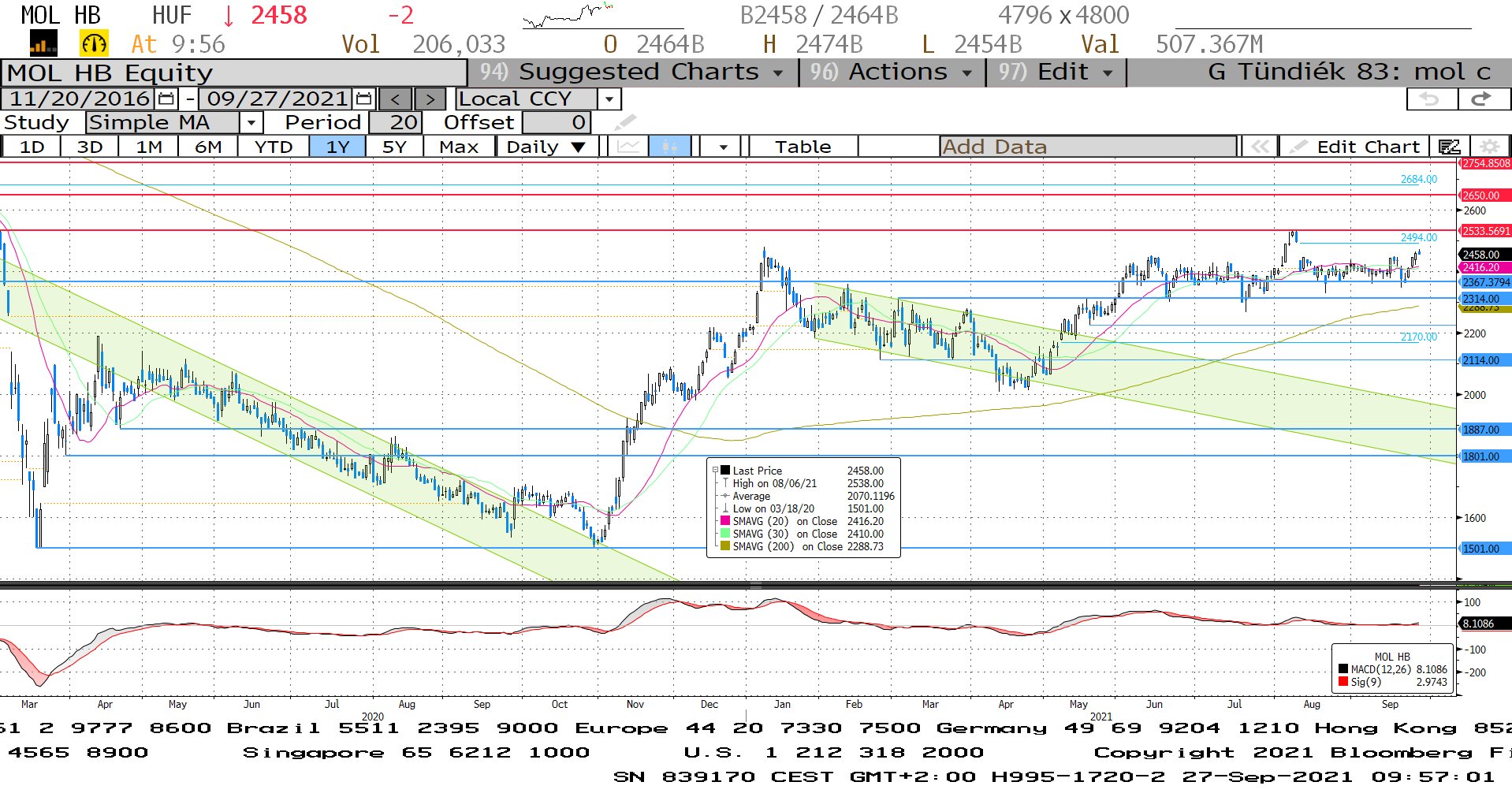This screenshot has height=808, width=1512.
Task: Click the pencil icon beside Offset field
Action: [x=625, y=122]
